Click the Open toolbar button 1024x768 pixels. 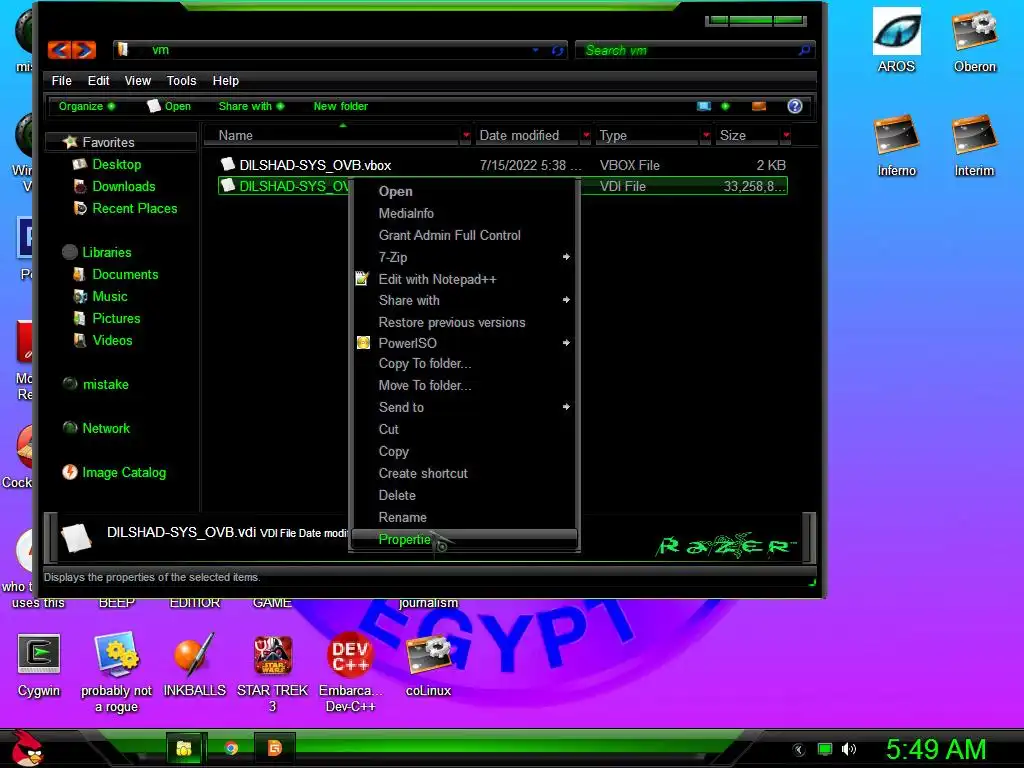169,106
